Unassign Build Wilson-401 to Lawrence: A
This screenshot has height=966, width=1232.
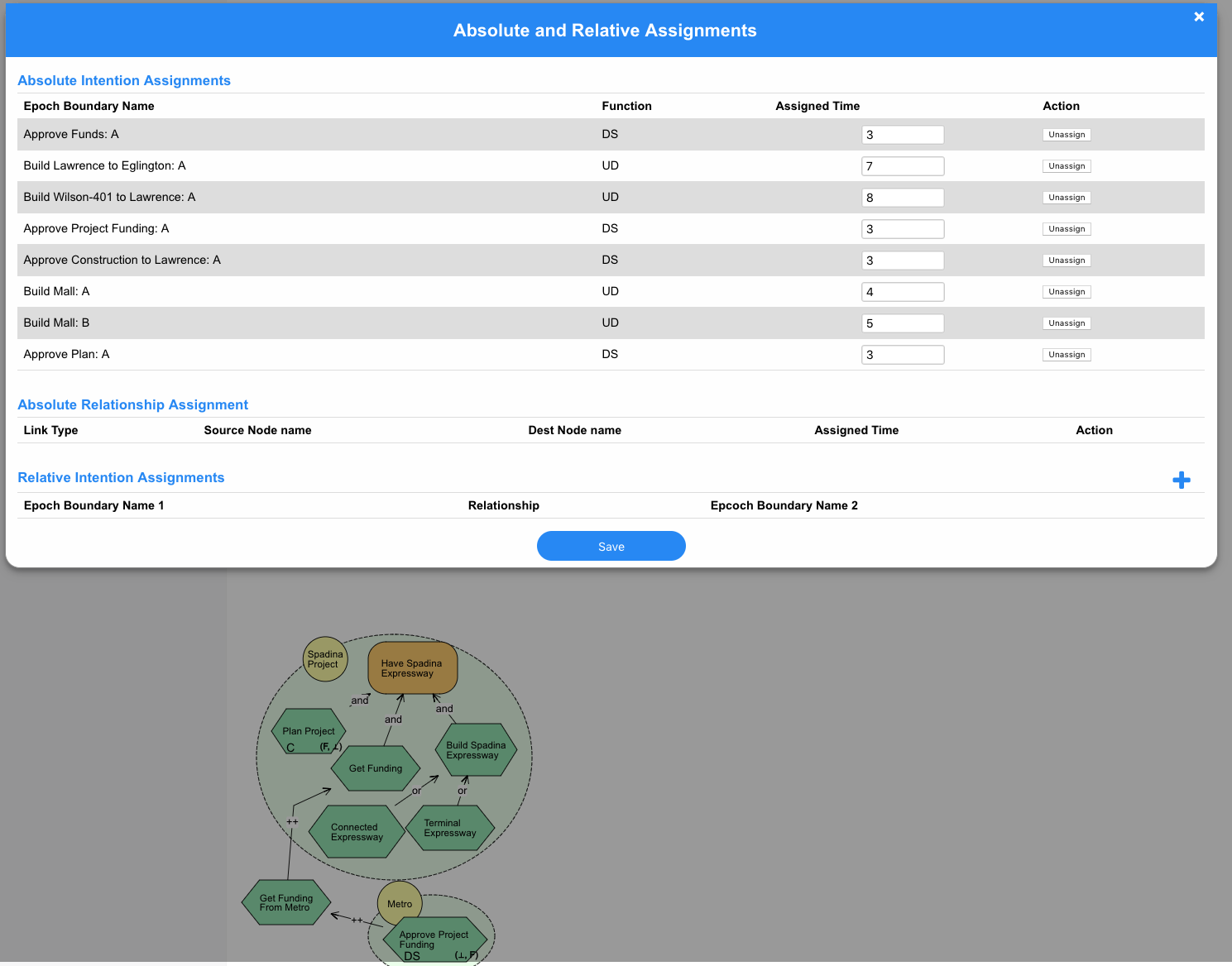click(x=1067, y=198)
